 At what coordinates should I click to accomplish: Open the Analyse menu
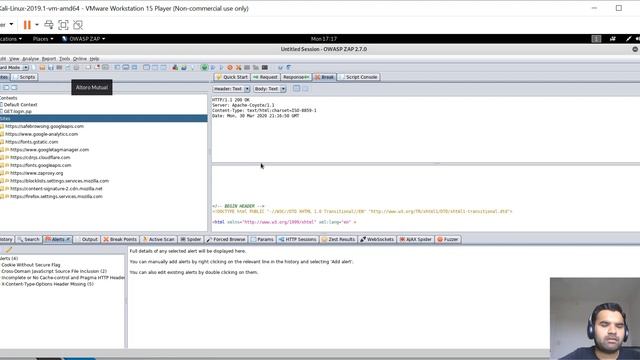[x=30, y=59]
